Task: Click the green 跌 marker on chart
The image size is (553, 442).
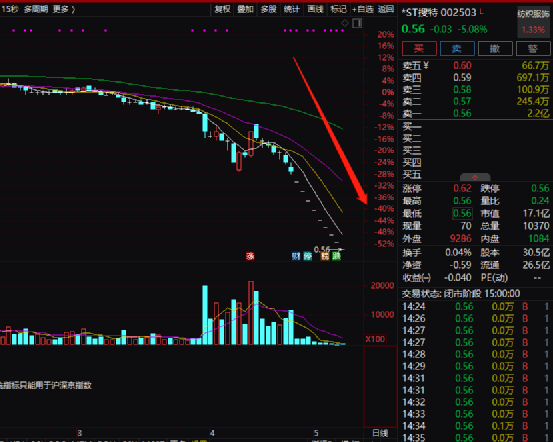Action: pyautogui.click(x=336, y=256)
